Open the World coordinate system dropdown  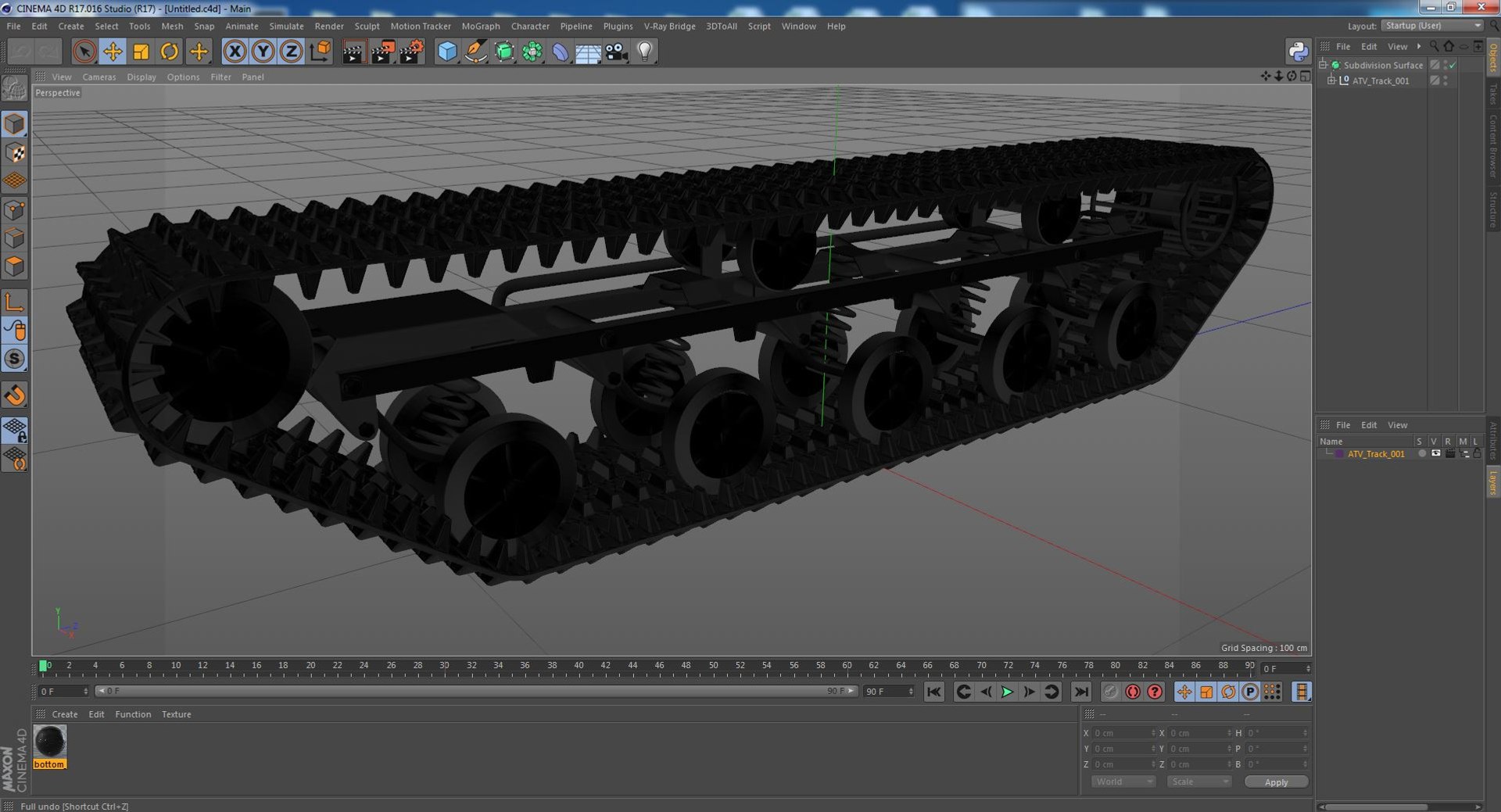(x=1123, y=782)
